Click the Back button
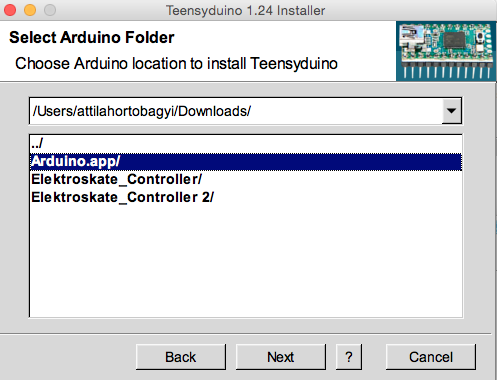The image size is (497, 380). point(181,357)
